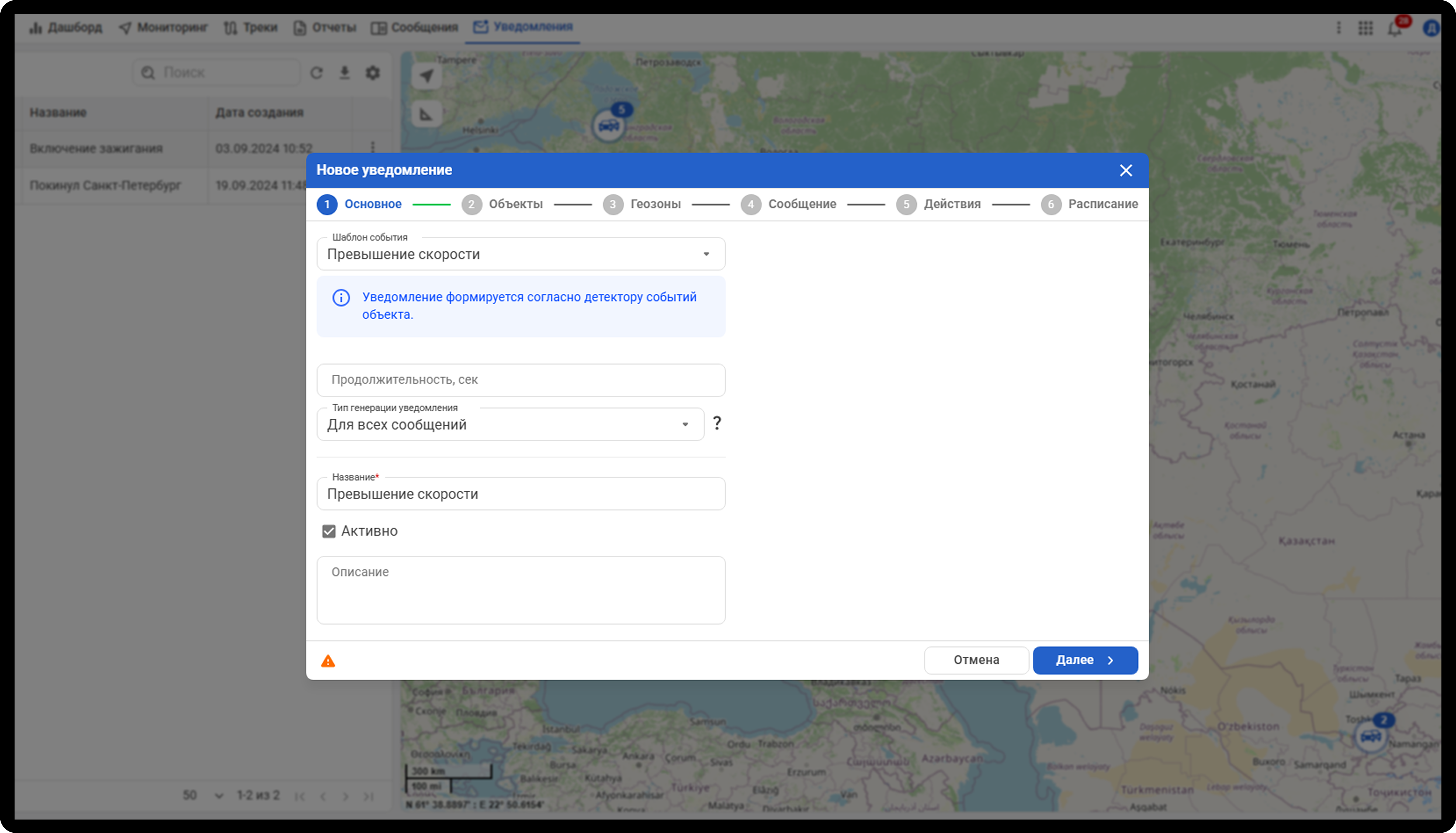Switch to the Мониторинг tab
This screenshot has width=1456, height=833.
coord(163,27)
